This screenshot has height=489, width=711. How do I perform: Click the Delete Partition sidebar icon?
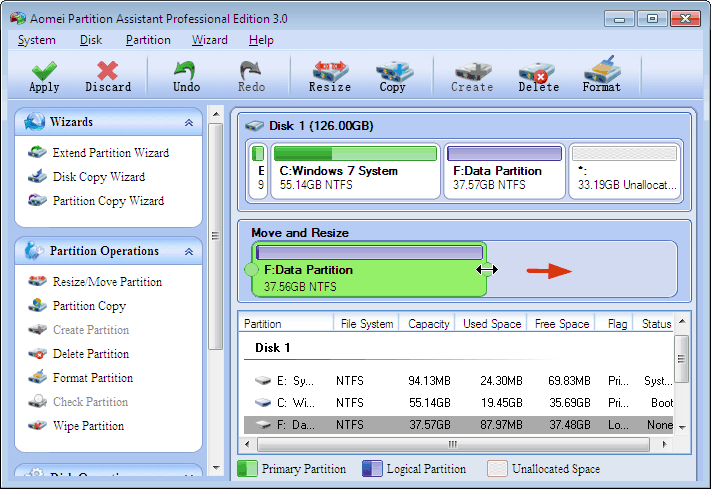(x=37, y=353)
